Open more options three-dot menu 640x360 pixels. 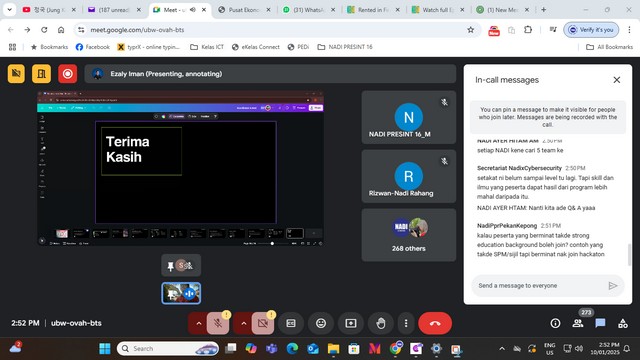(x=406, y=323)
